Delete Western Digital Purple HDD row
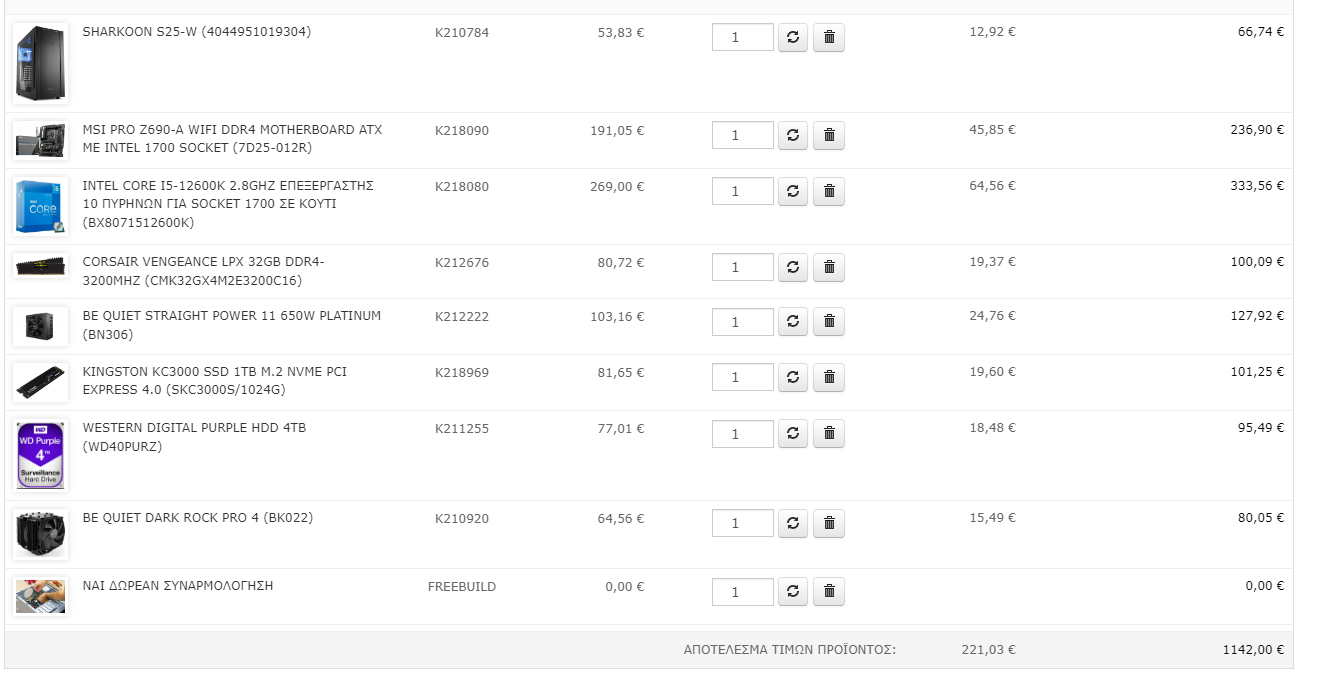 pos(829,433)
